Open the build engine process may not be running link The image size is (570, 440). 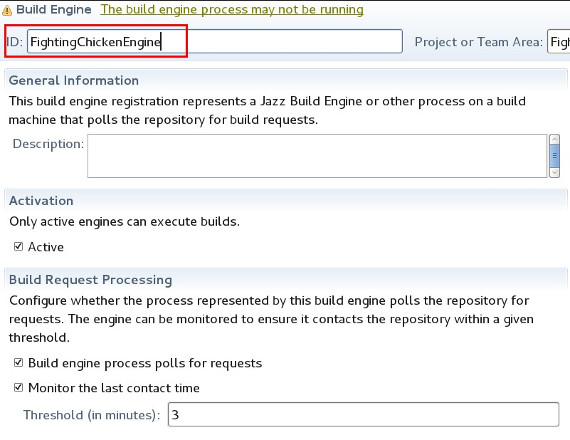(x=232, y=10)
